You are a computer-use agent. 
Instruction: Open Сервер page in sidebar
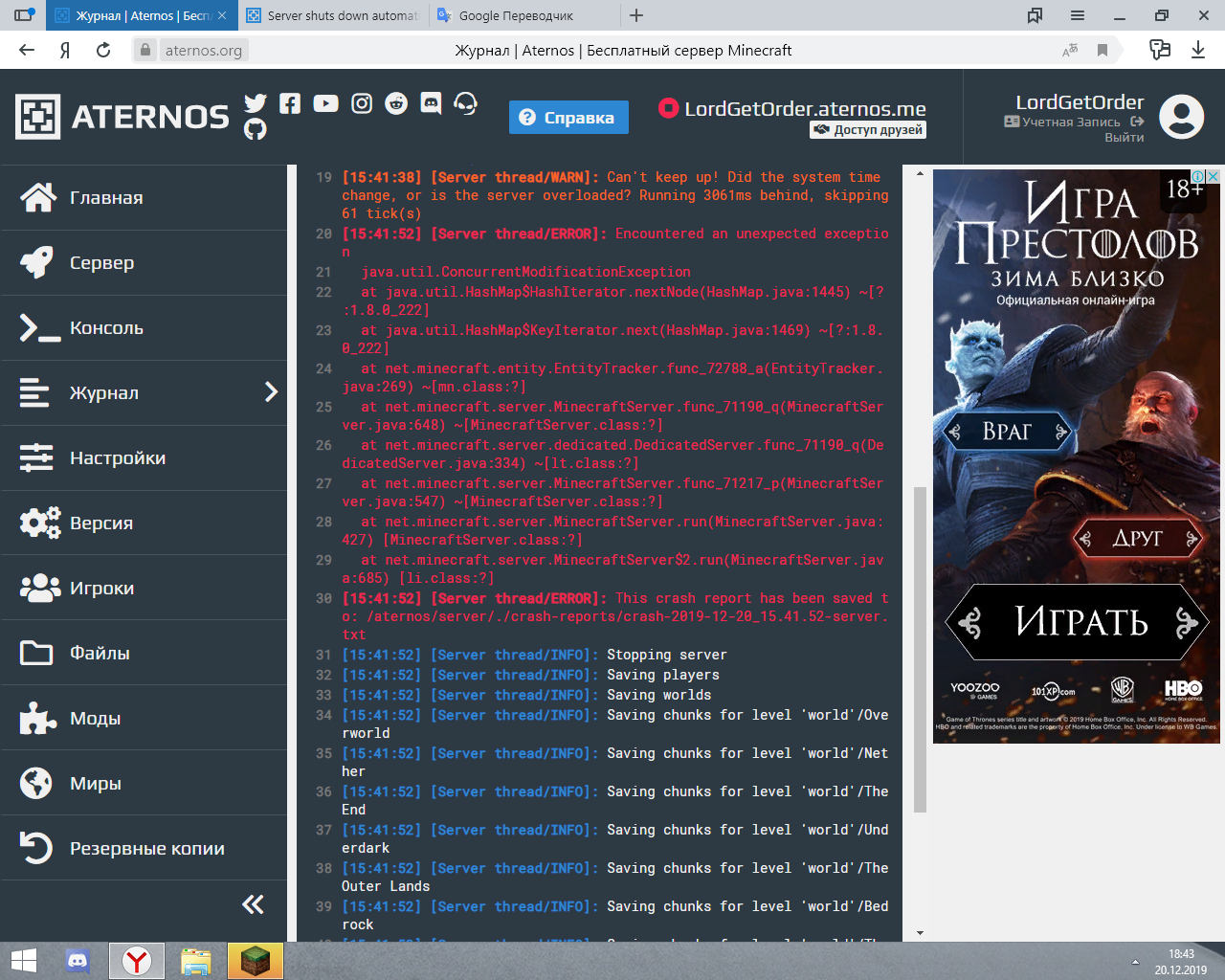(x=144, y=263)
